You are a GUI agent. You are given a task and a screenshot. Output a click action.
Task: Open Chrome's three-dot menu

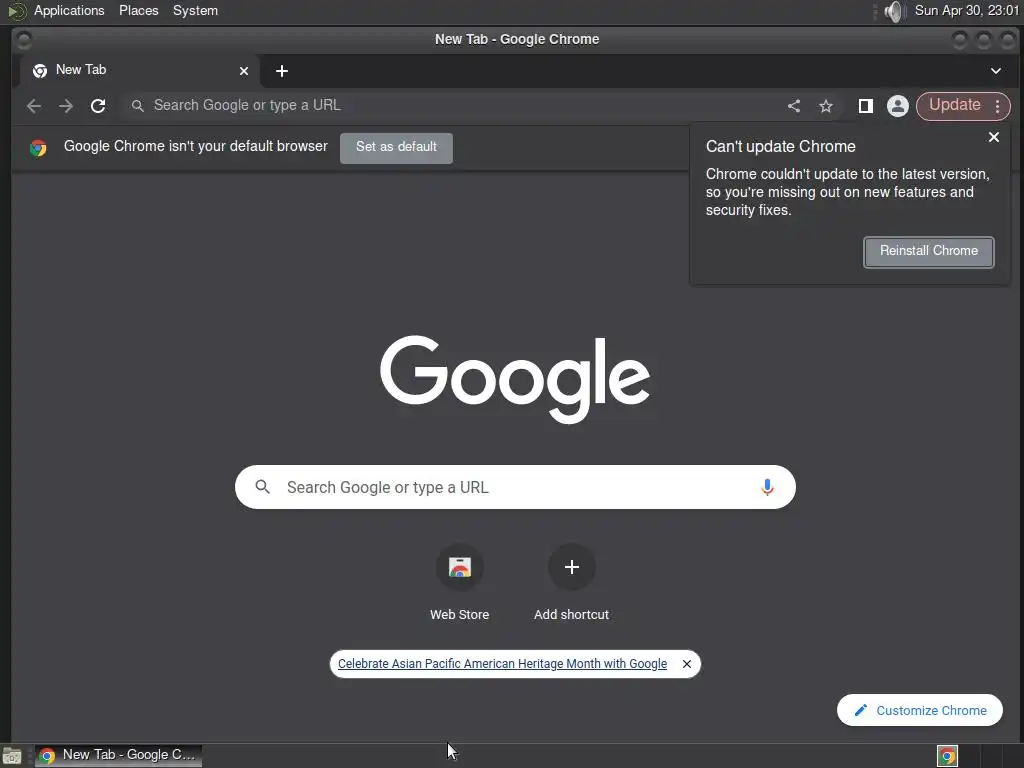tap(997, 106)
